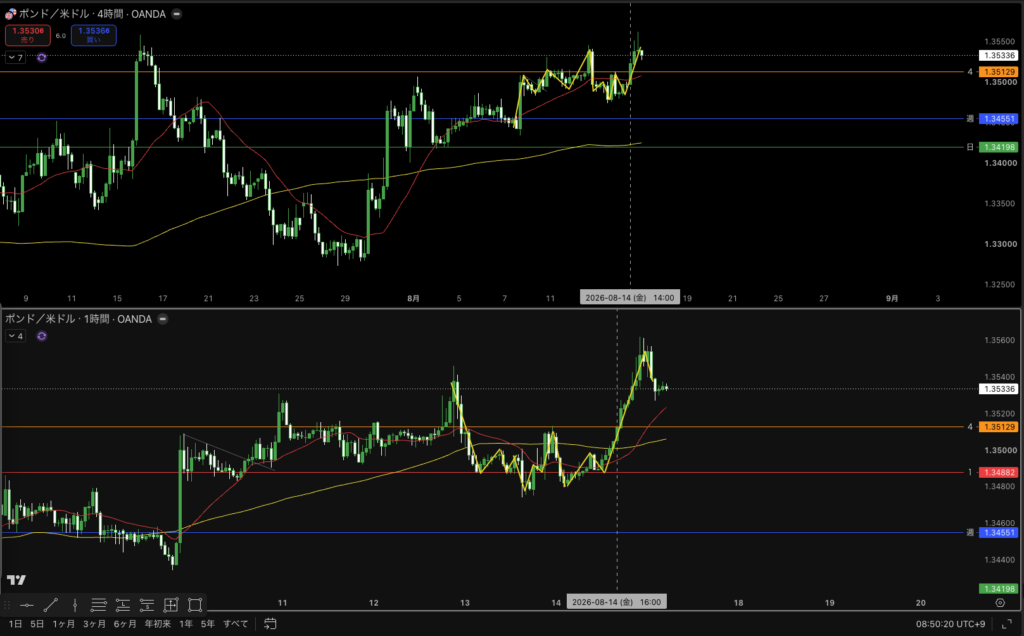Open the go-to-date calendar icon
The height and width of the screenshot is (636, 1024).
pos(270,624)
